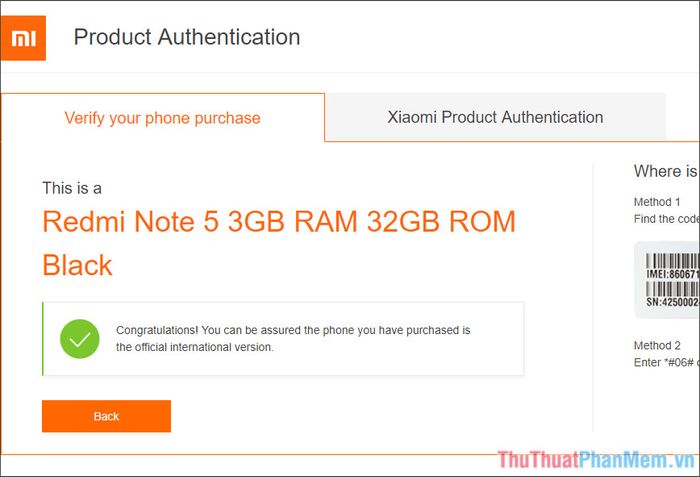Click the Method 1 label

(x=657, y=202)
